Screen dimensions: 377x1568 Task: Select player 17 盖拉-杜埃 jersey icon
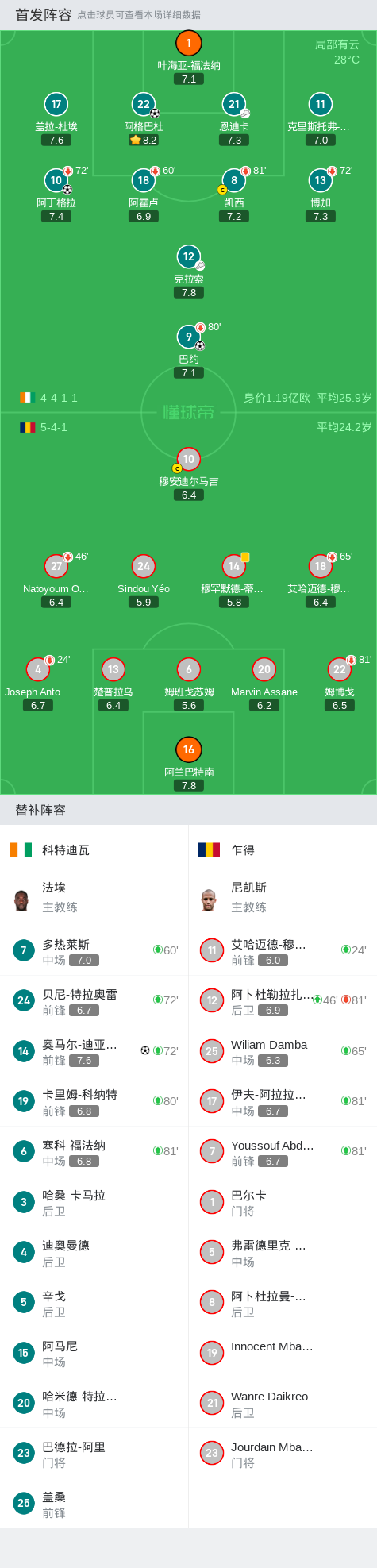pos(56,104)
